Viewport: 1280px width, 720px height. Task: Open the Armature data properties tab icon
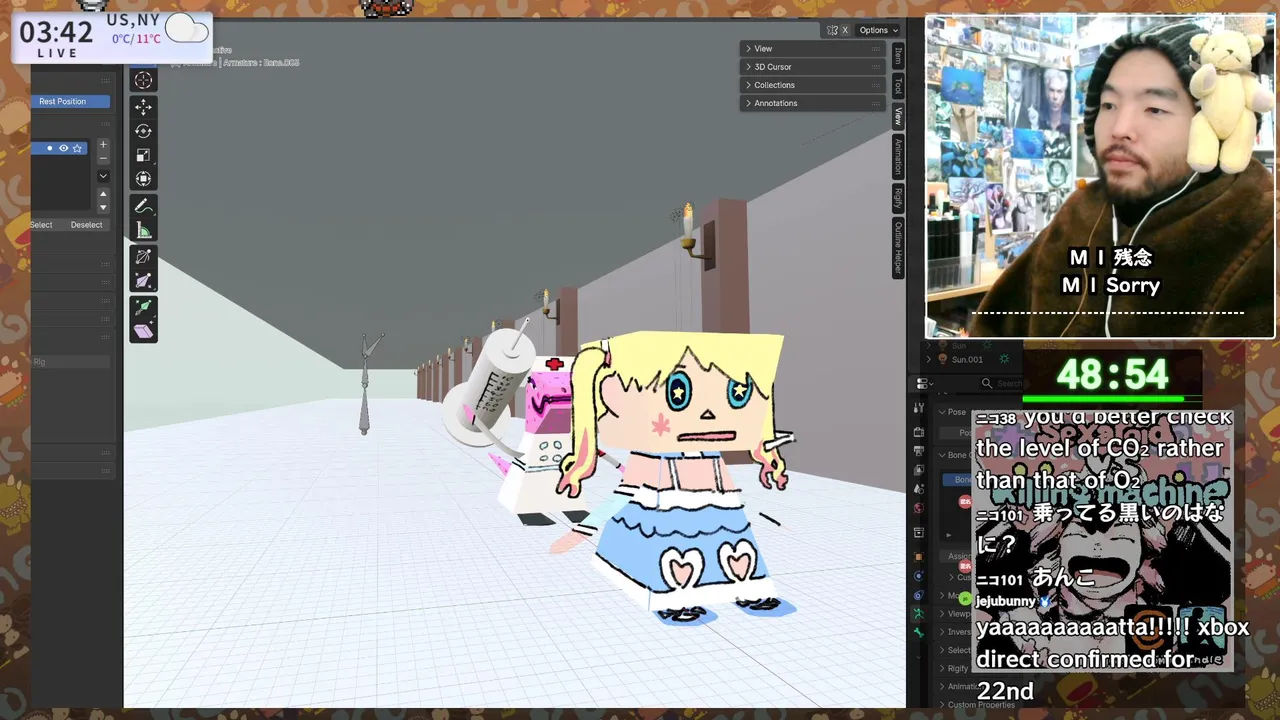[919, 614]
